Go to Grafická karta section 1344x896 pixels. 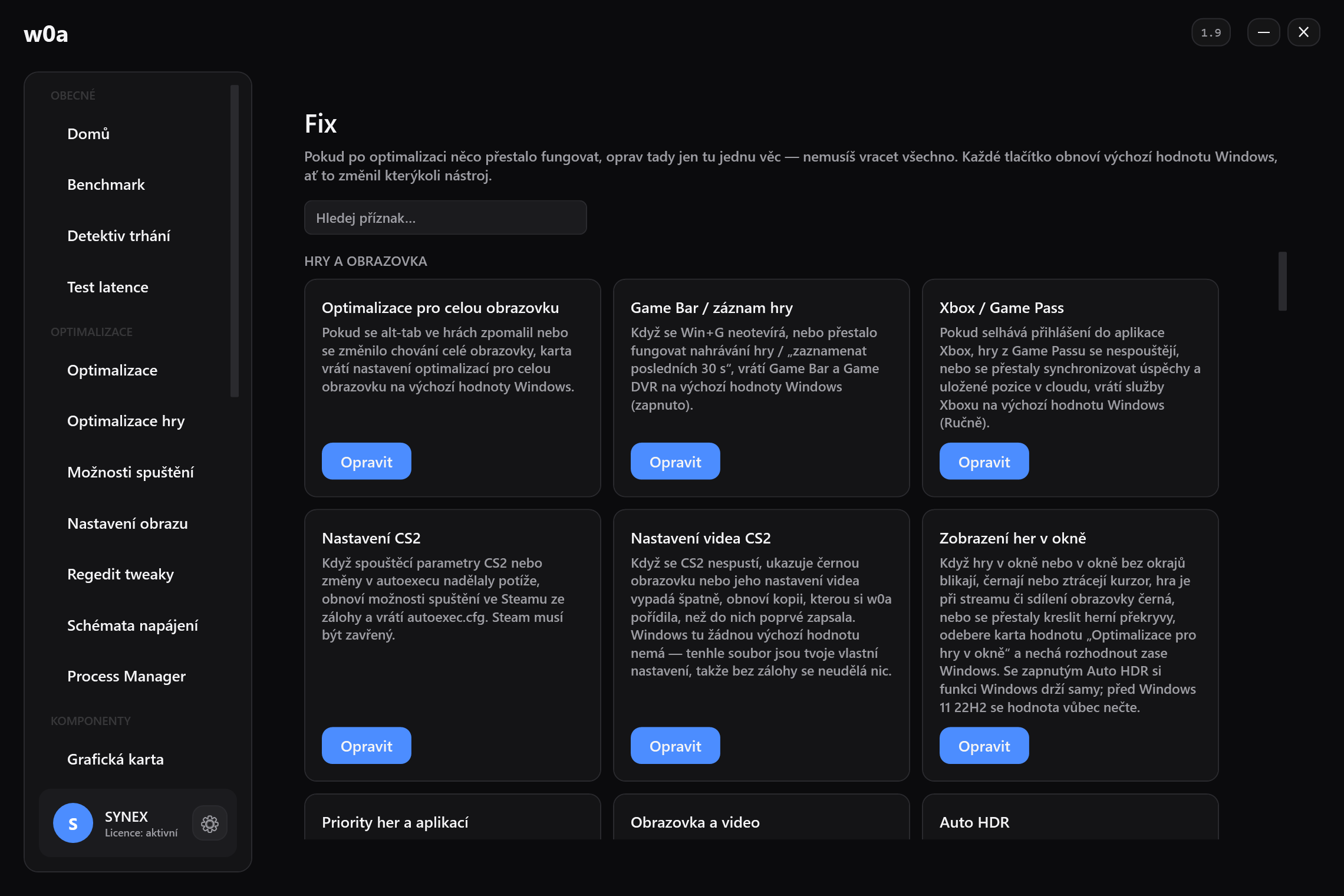(x=116, y=759)
